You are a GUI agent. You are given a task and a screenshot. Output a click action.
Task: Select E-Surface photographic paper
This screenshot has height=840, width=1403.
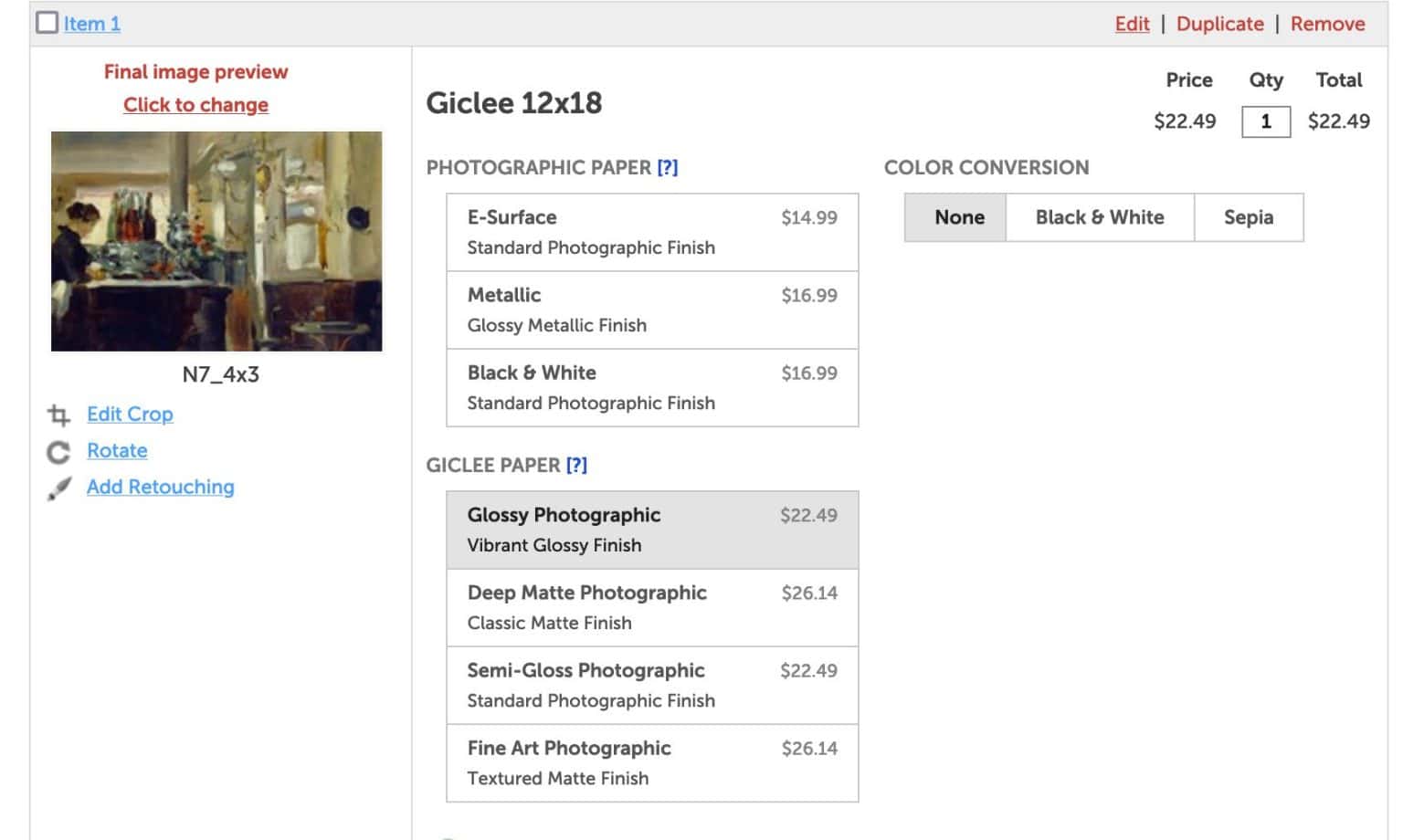651,231
